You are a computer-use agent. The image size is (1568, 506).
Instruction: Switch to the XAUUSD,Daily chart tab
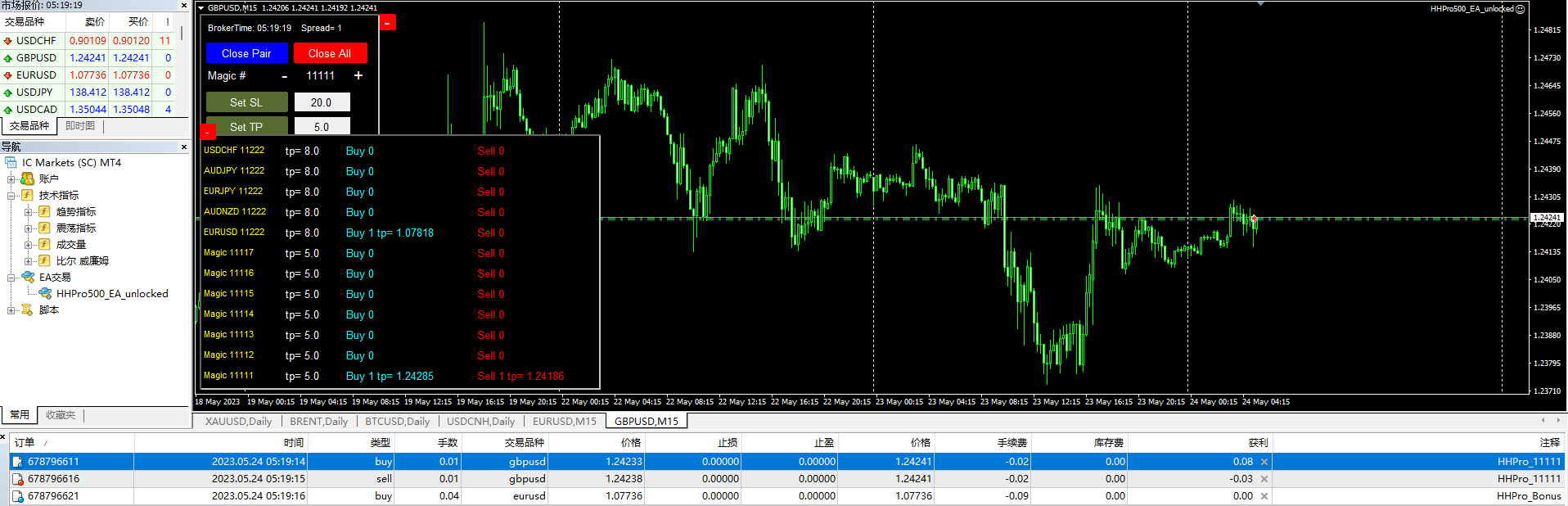pos(238,422)
